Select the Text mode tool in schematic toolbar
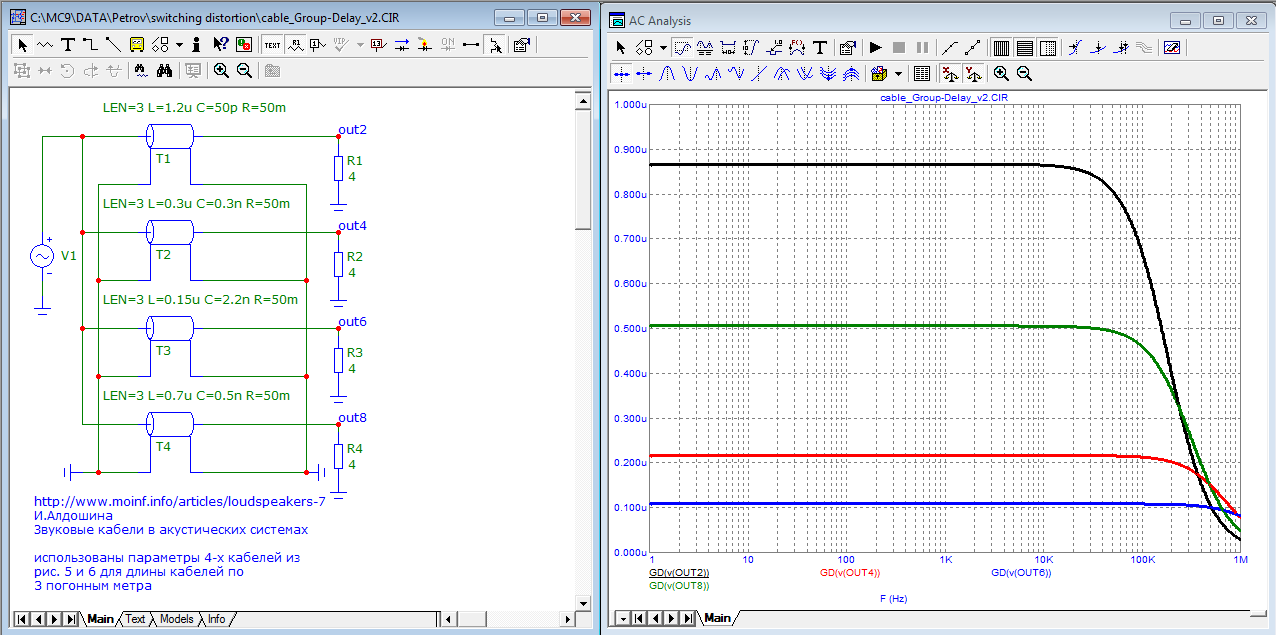 (68, 44)
